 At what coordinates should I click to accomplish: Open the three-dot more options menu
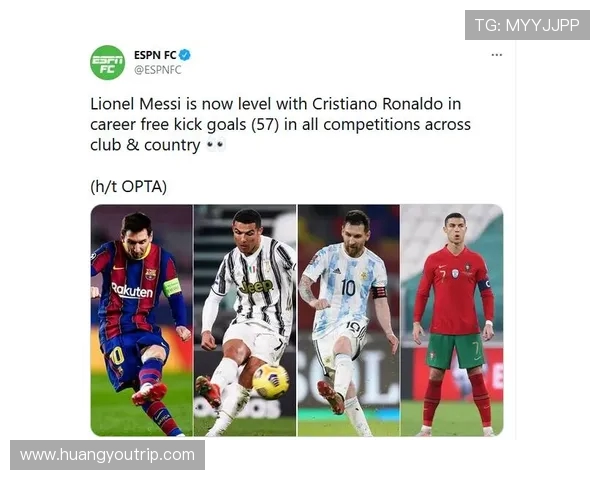pos(496,55)
